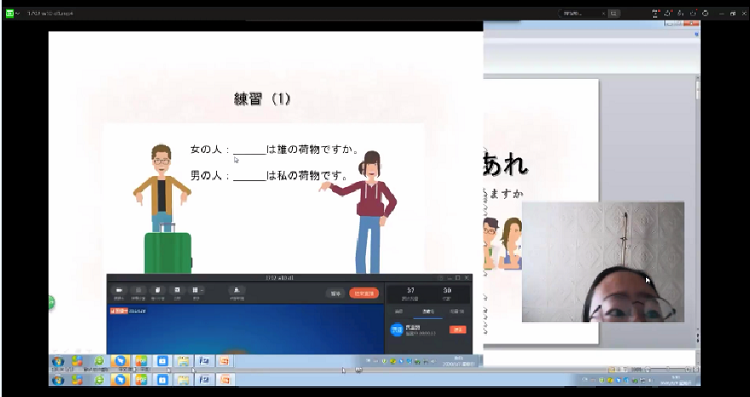Select the middle underlined tab in live side panel
Image resolution: width=750 pixels, height=397 pixels.
tap(428, 311)
